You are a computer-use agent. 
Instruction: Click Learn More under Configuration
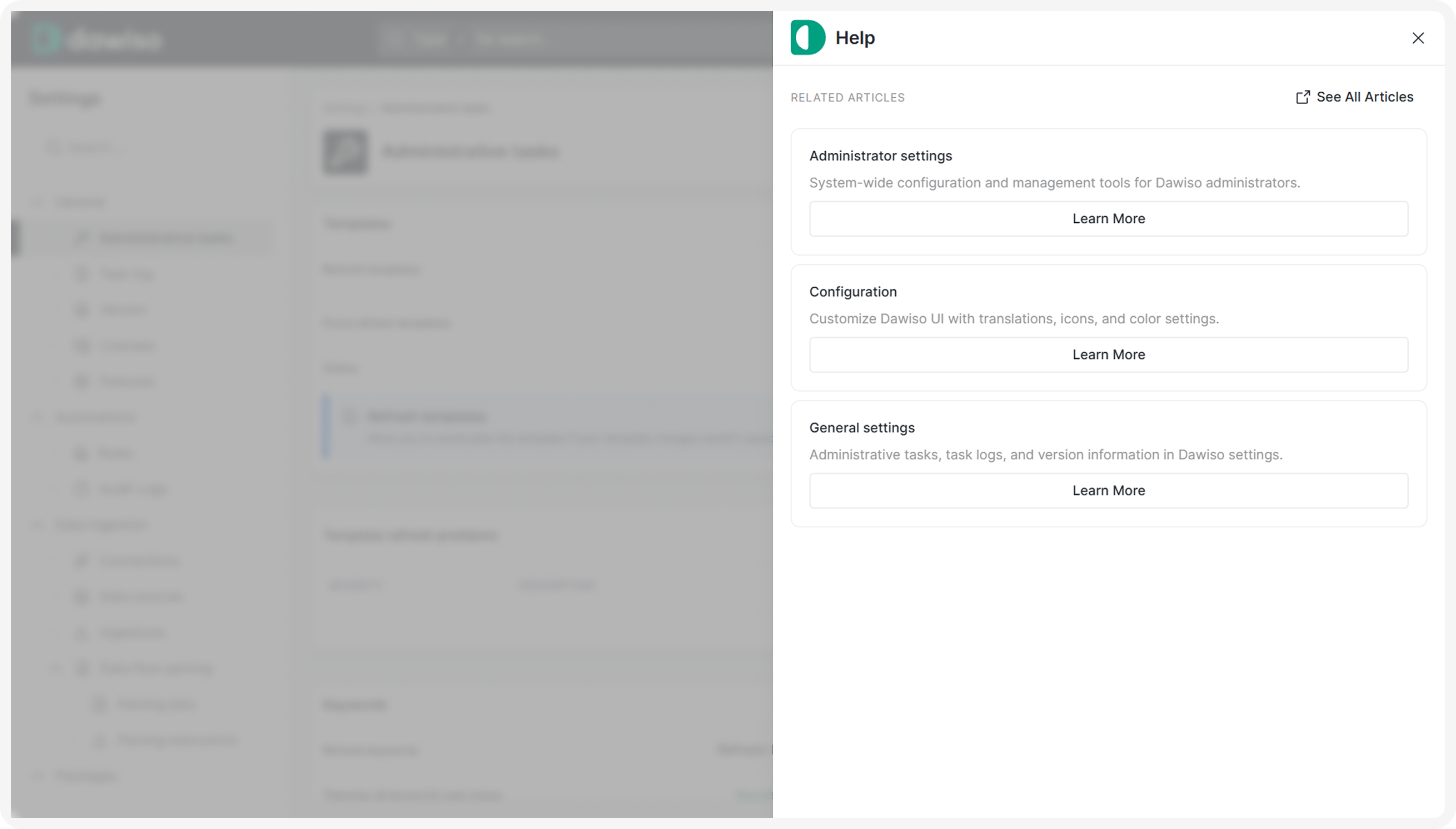point(1108,354)
